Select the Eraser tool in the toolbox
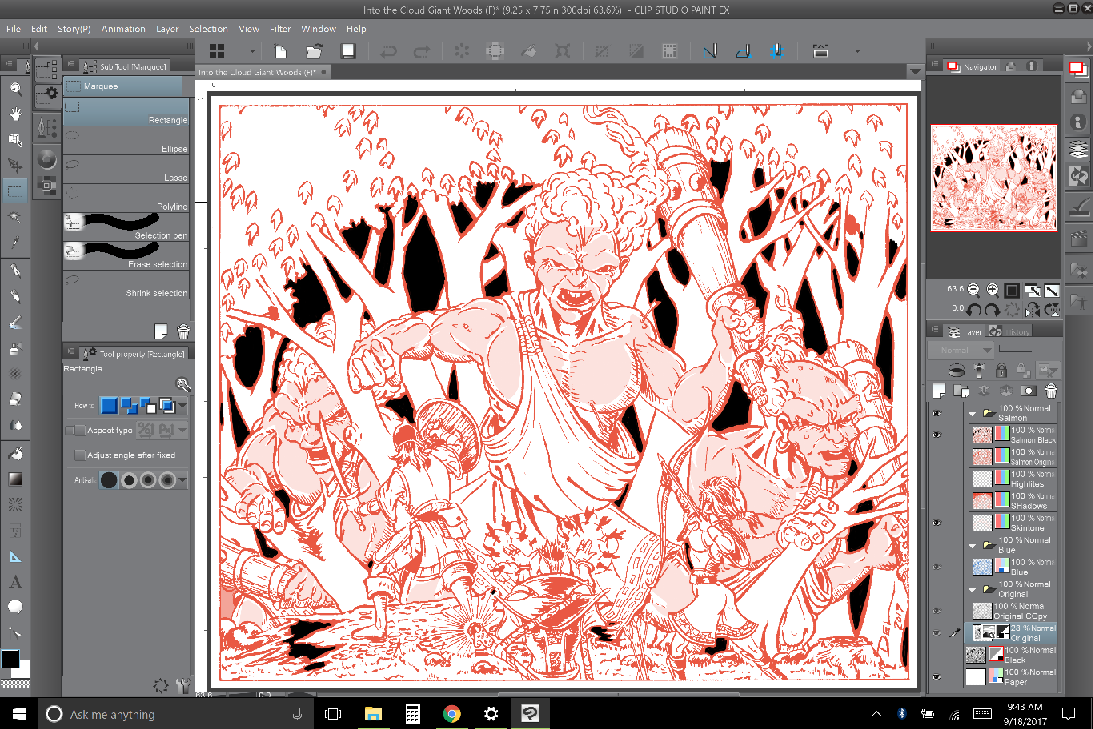The image size is (1093, 729). (15, 399)
